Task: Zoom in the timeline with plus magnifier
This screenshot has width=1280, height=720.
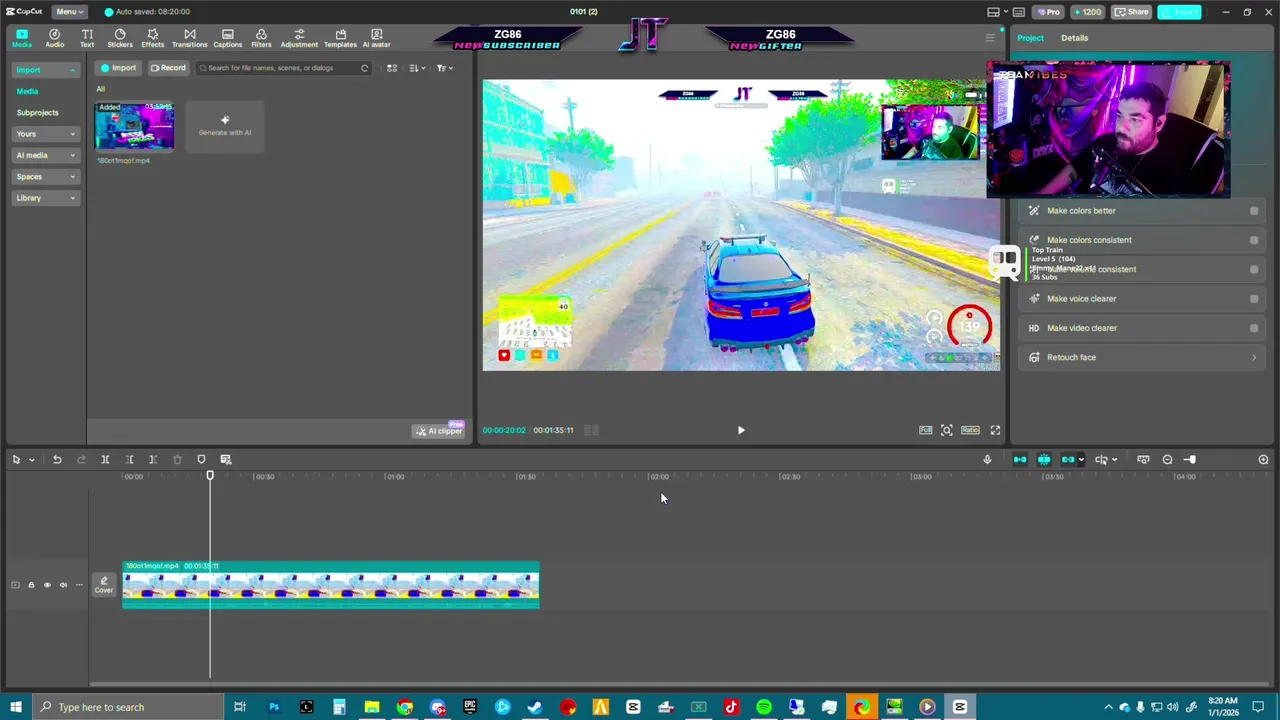Action: pos(1263,459)
